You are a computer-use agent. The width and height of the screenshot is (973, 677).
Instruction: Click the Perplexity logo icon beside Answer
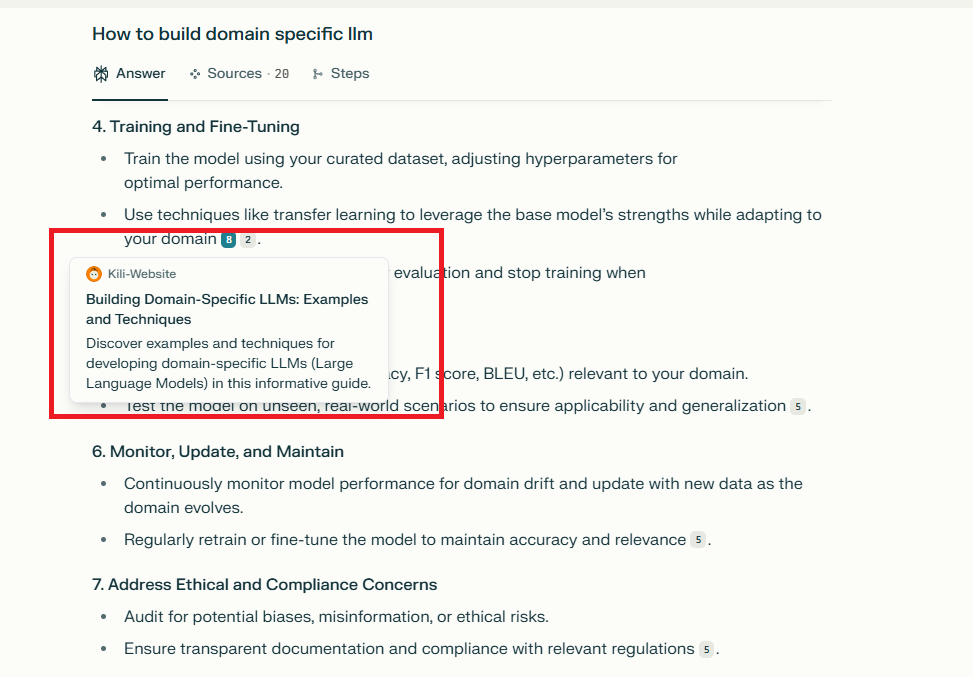pos(101,74)
